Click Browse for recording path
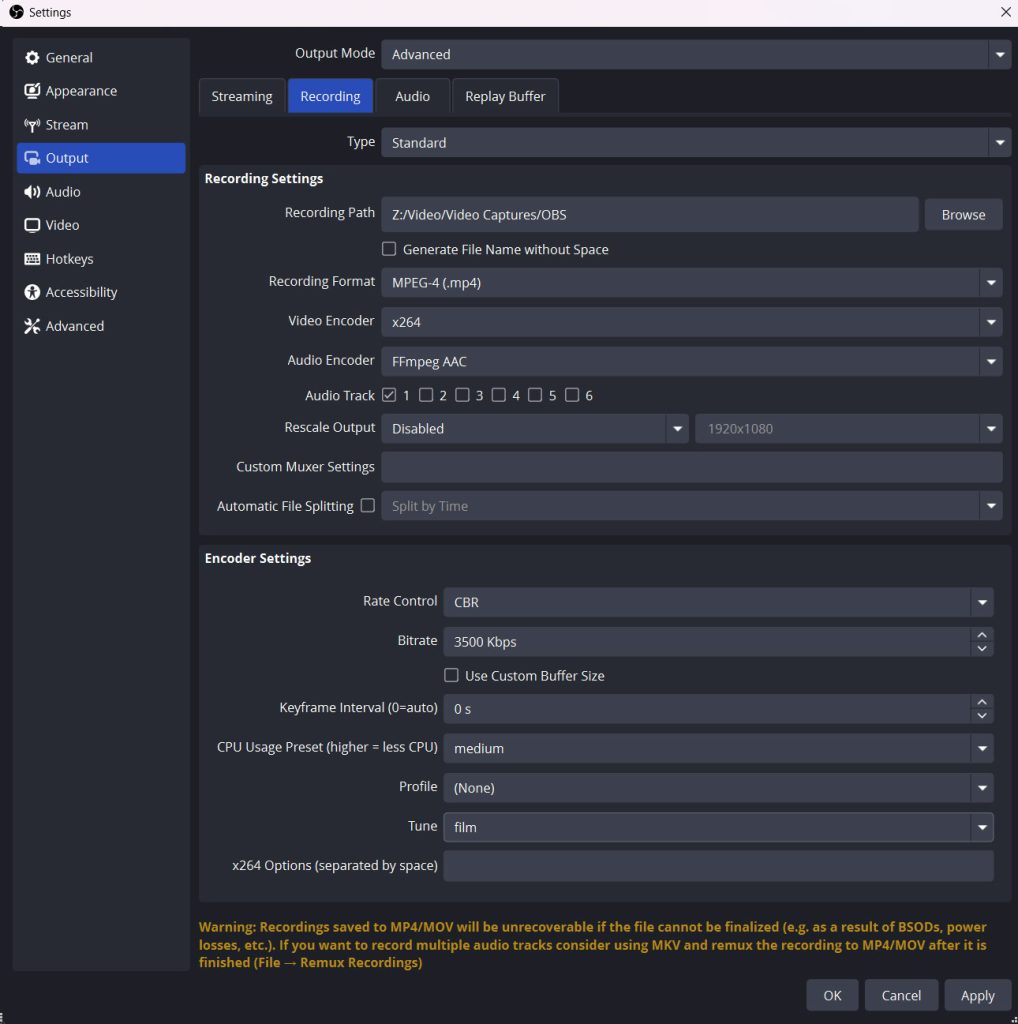Image resolution: width=1018 pixels, height=1024 pixels. [x=963, y=215]
